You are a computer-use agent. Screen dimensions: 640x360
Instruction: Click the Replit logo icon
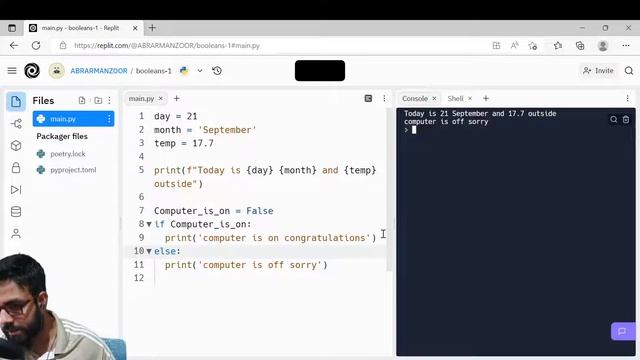coord(32,71)
